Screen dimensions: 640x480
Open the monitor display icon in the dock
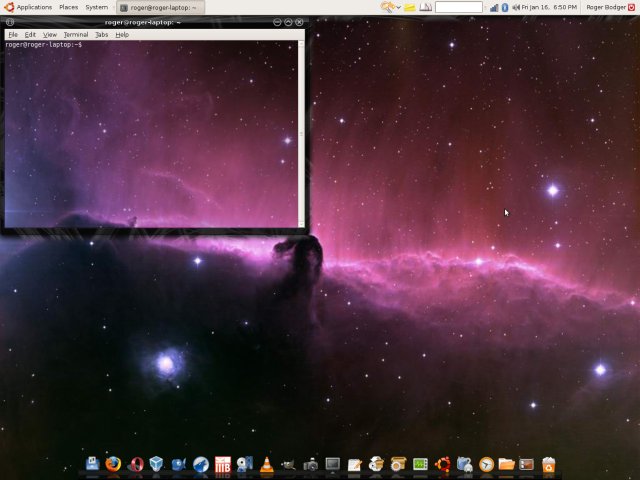(x=333, y=464)
